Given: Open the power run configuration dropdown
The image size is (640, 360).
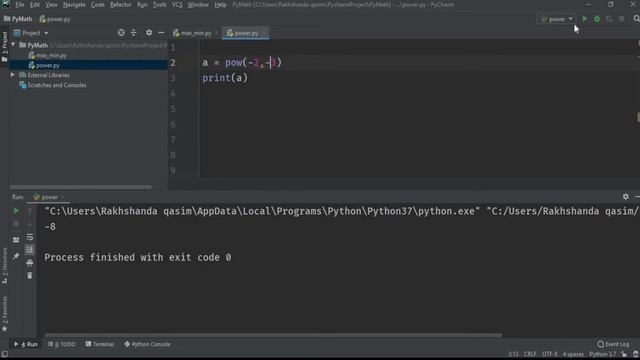Looking at the screenshot, I should coord(556,19).
